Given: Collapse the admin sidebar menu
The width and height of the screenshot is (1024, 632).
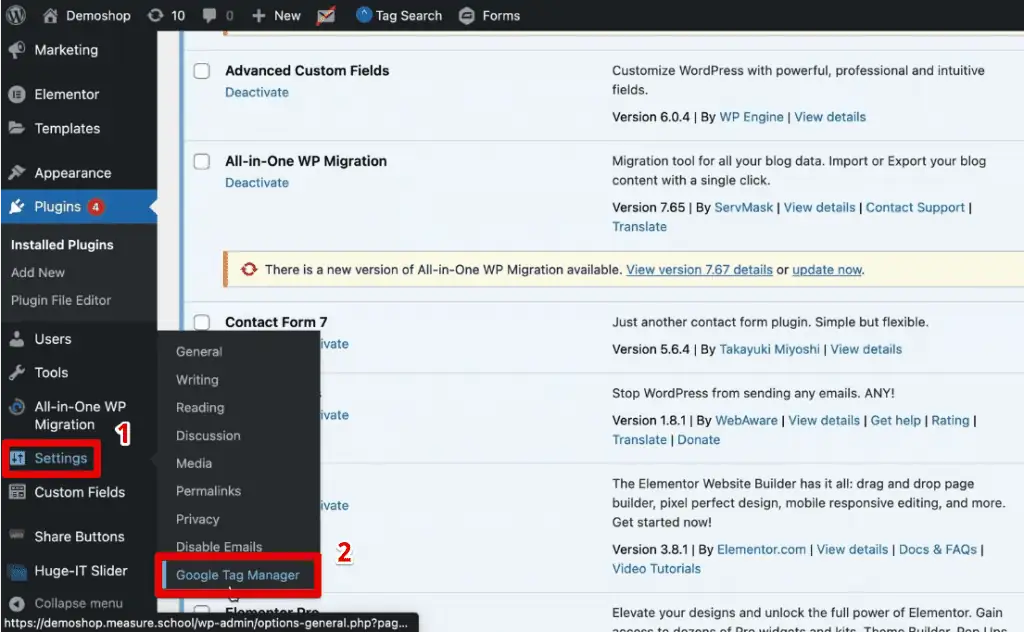Looking at the screenshot, I should point(16,603).
